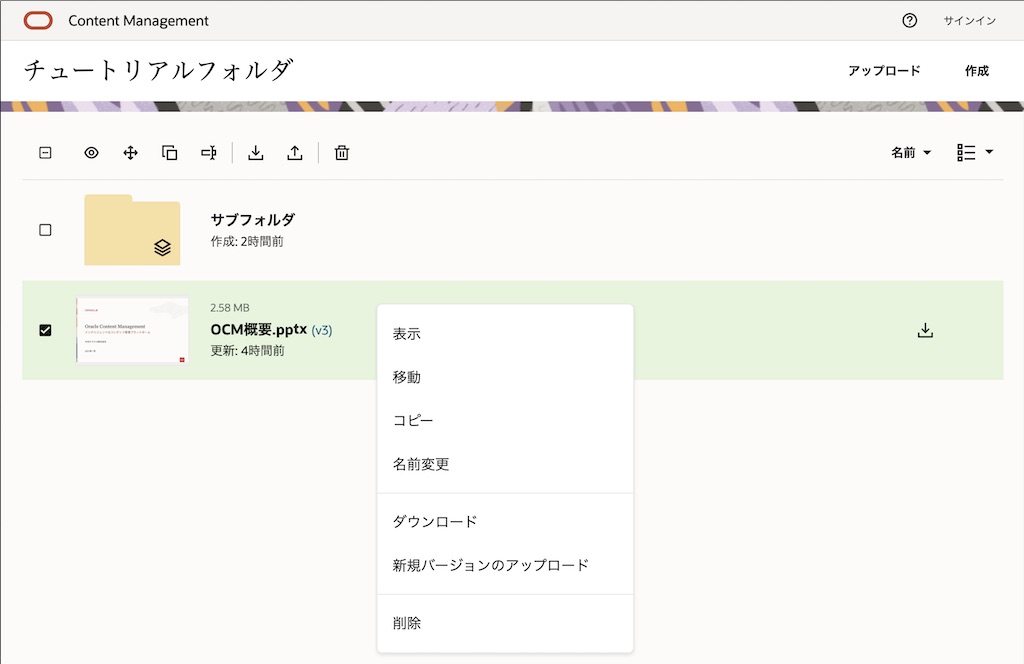Check the サブフォルダ selection checkbox
This screenshot has height=664, width=1024.
click(x=44, y=229)
